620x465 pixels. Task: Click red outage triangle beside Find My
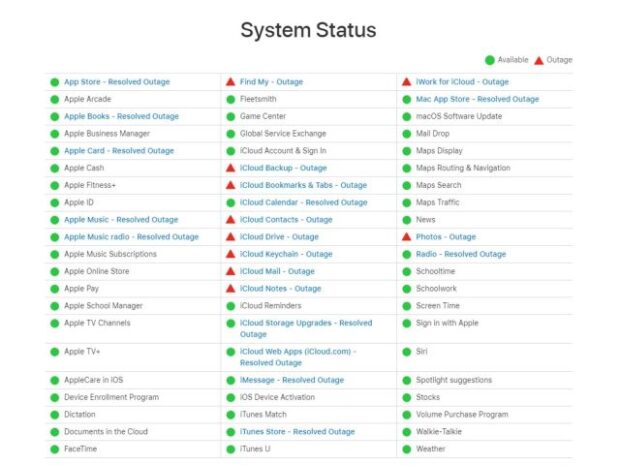(x=231, y=82)
